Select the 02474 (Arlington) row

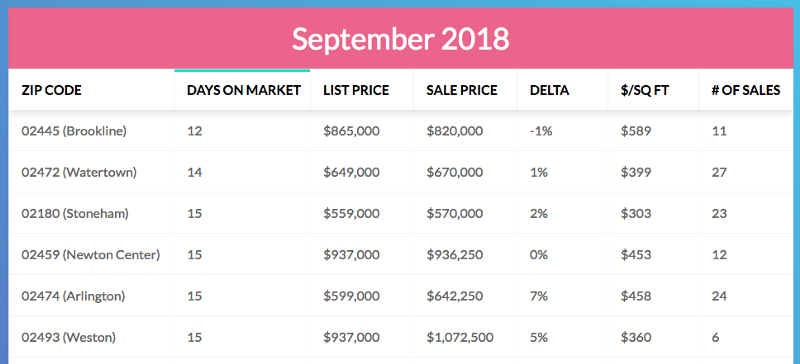click(401, 296)
